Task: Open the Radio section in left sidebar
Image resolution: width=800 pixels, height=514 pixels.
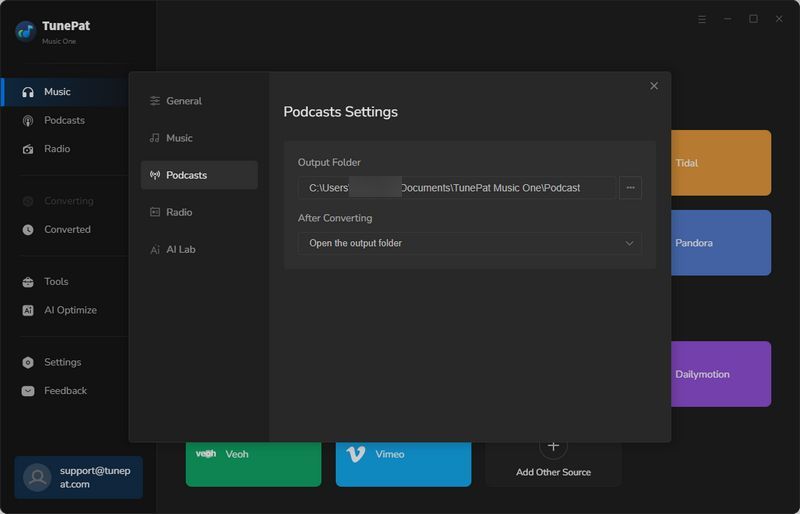Action: 57,149
